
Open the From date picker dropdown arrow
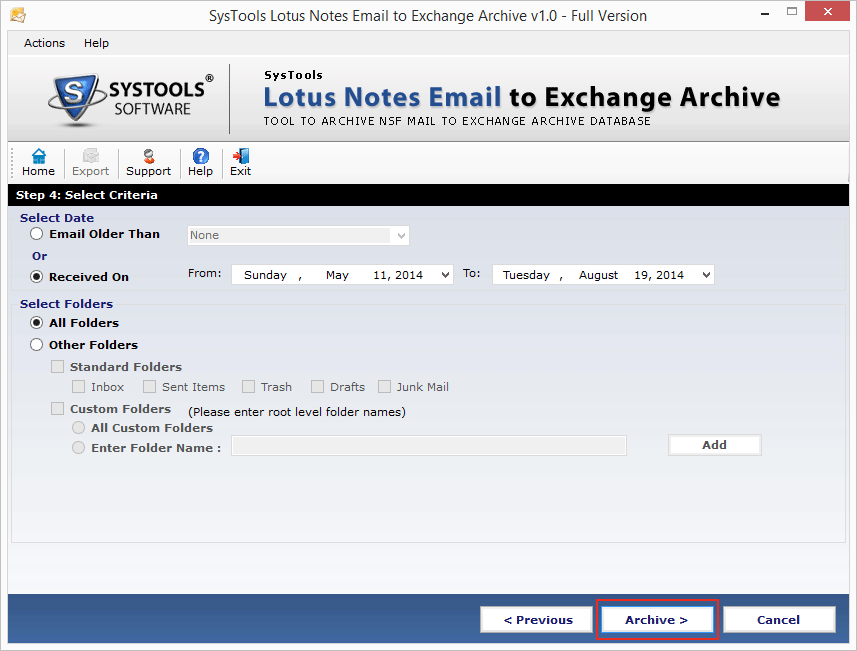(445, 275)
